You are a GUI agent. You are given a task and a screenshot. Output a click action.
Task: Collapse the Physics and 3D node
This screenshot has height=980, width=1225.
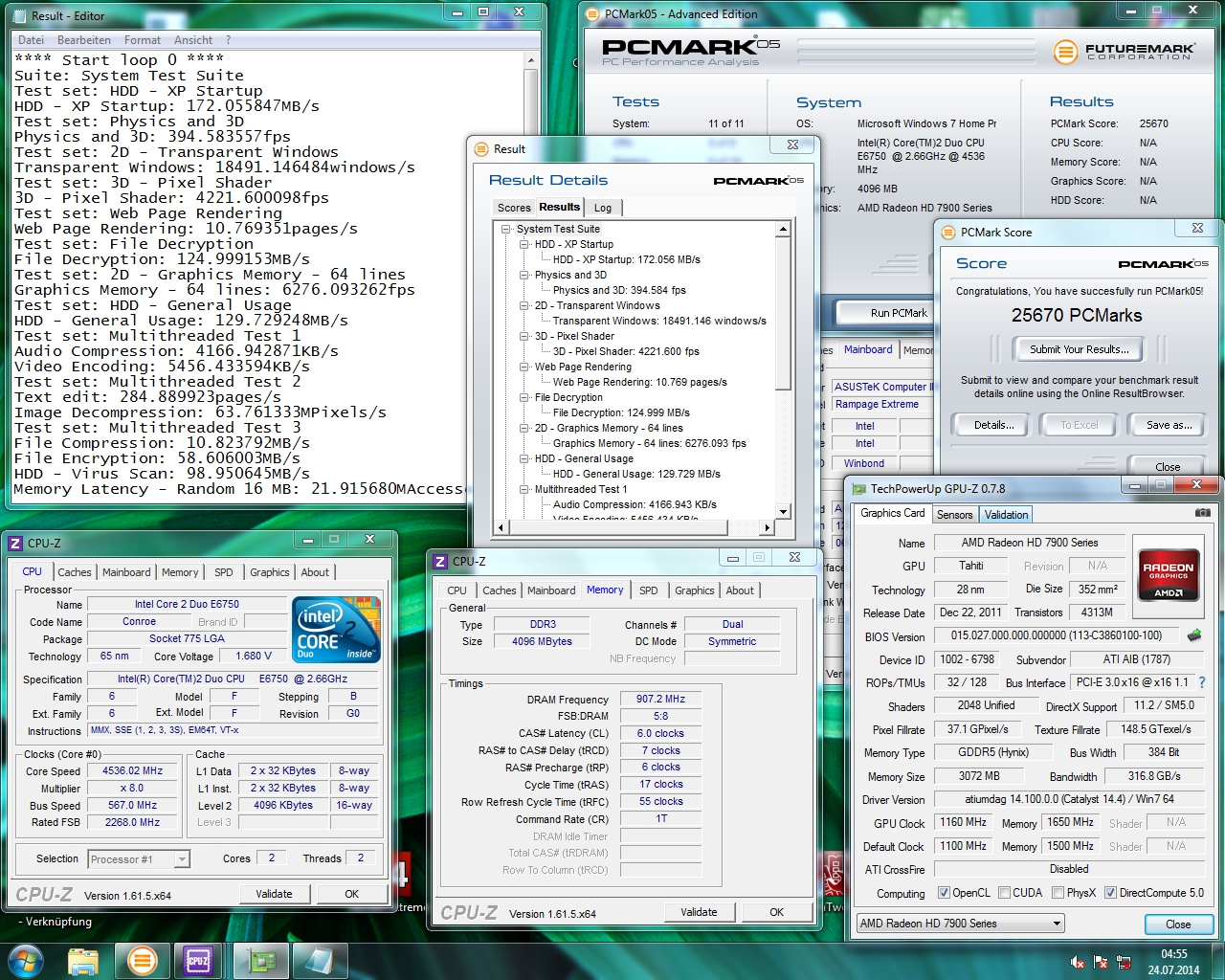524,275
